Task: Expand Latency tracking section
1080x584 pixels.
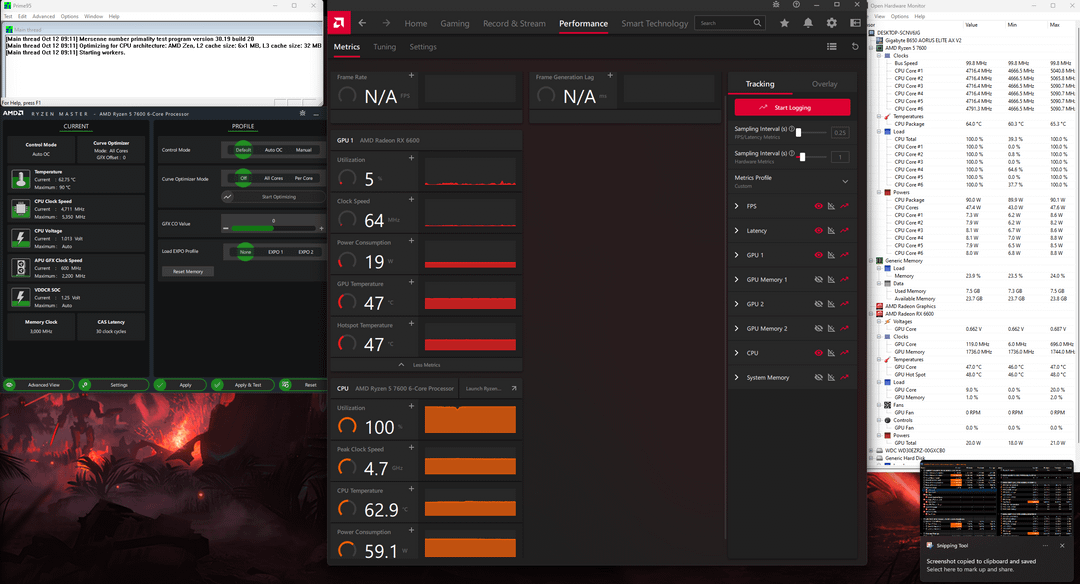Action: (x=736, y=230)
